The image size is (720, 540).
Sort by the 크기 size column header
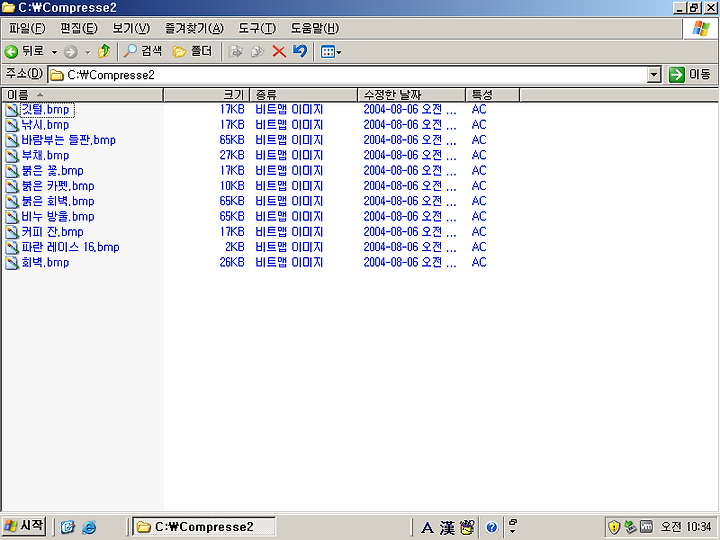[x=206, y=95]
